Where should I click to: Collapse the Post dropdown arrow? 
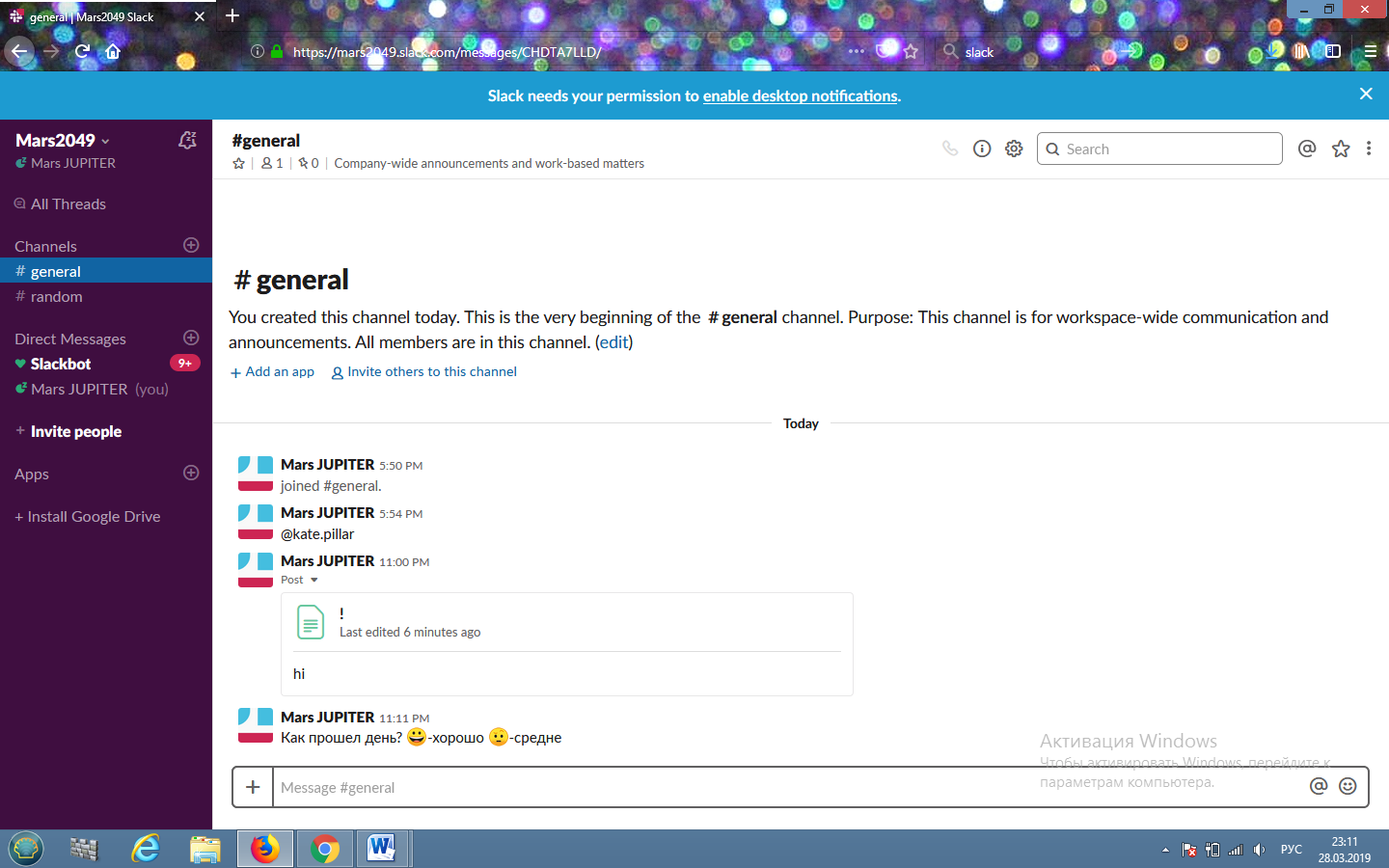(x=313, y=580)
